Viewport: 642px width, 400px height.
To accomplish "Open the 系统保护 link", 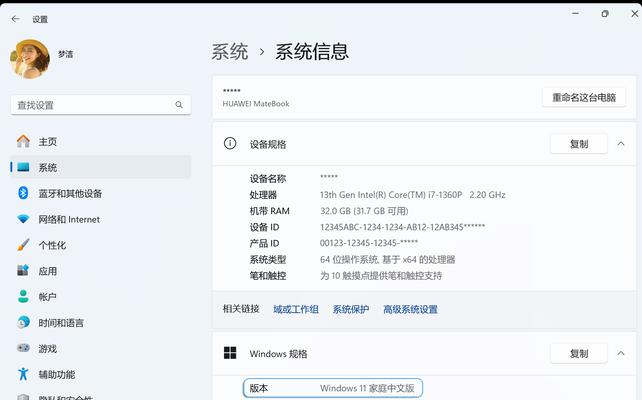I will point(350,309).
